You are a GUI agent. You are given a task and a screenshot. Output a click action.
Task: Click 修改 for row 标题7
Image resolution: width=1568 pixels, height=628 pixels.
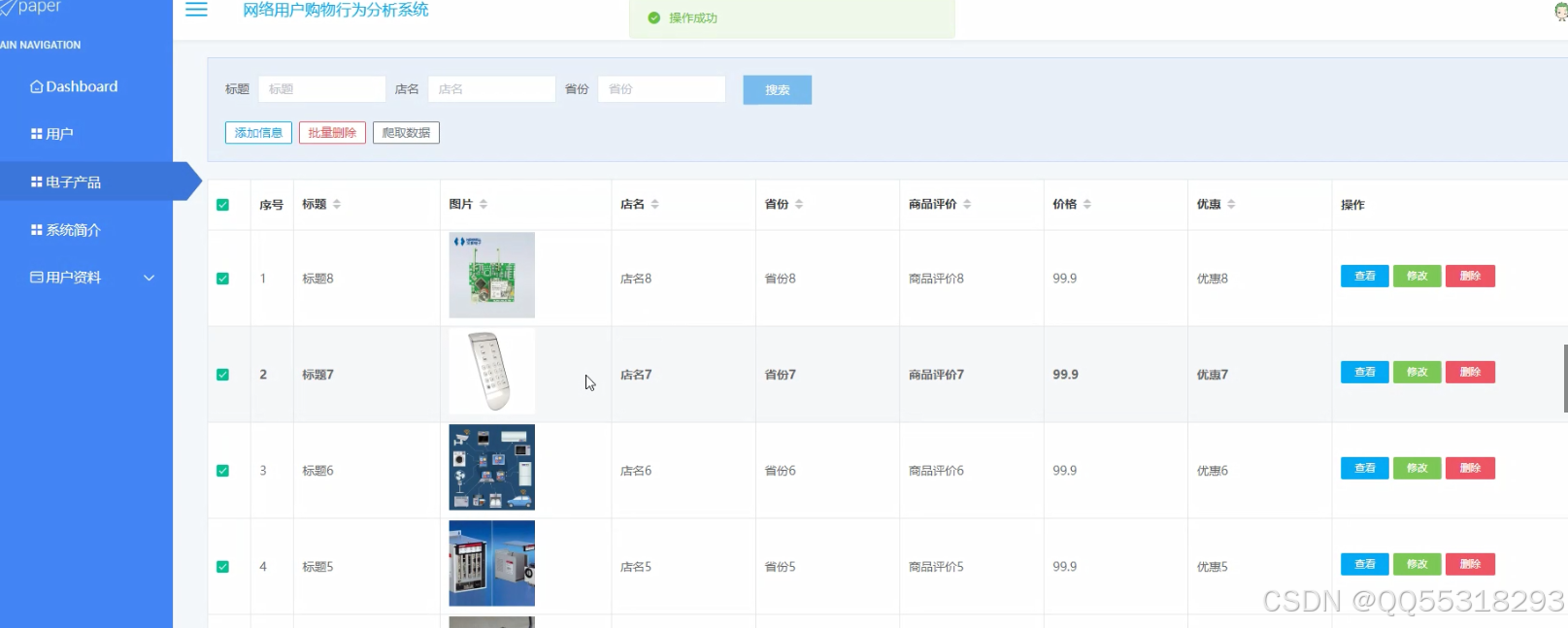tap(1417, 372)
